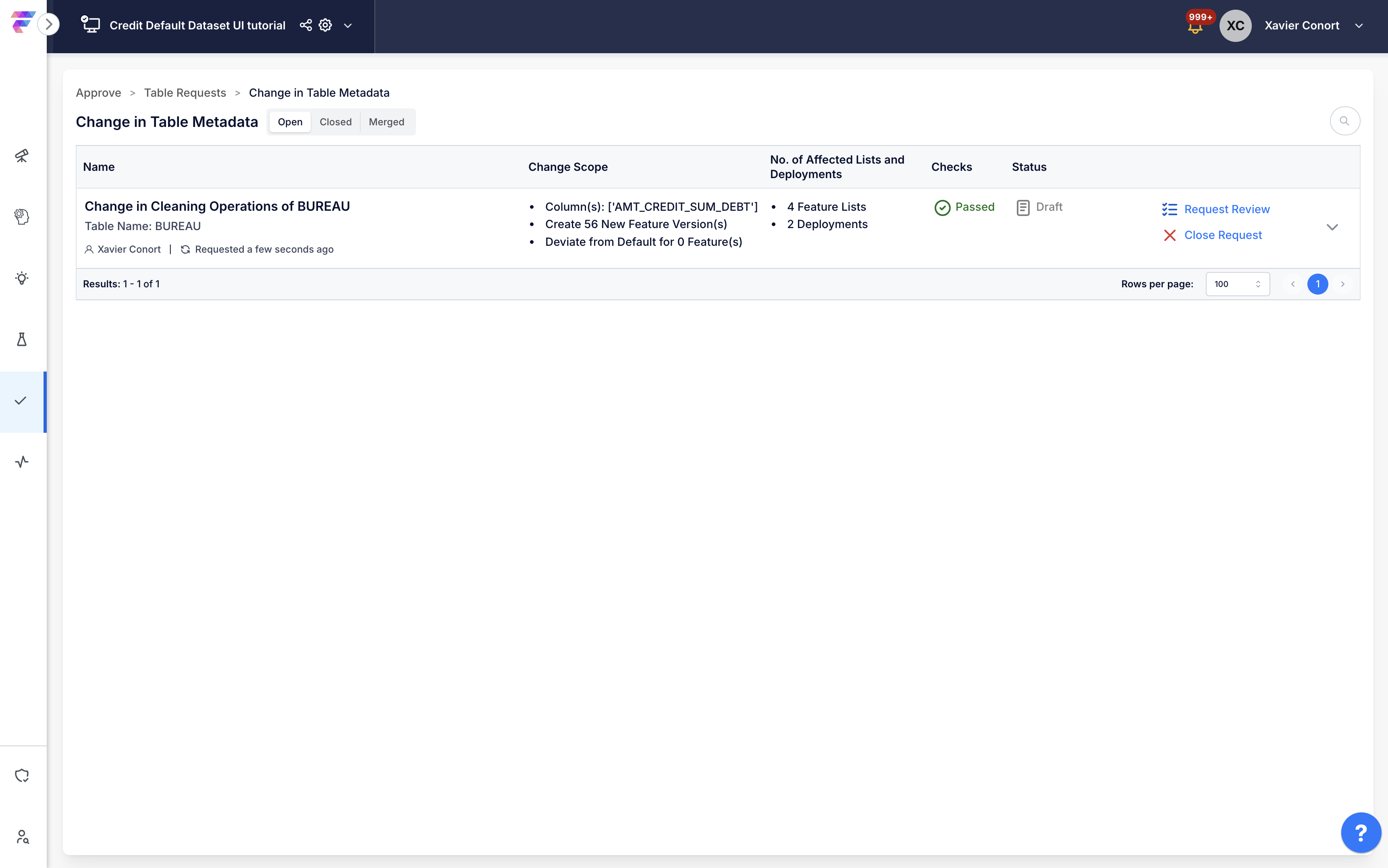
Task: Click the pulse monitoring icon in sidebar
Action: click(x=22, y=461)
